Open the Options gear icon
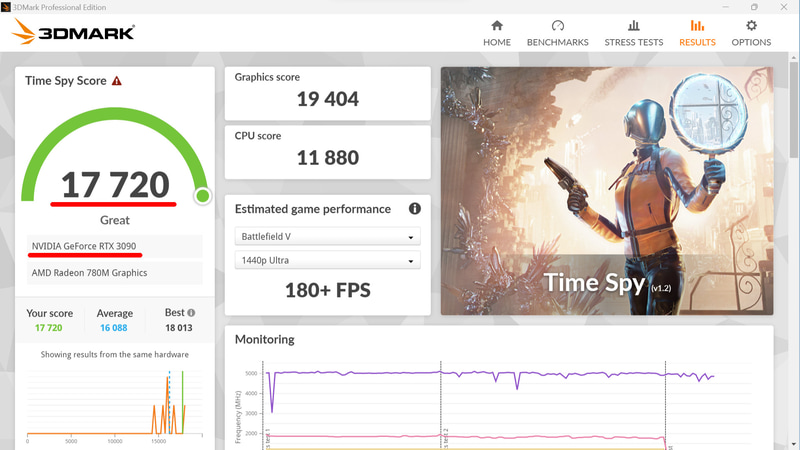 tap(751, 26)
